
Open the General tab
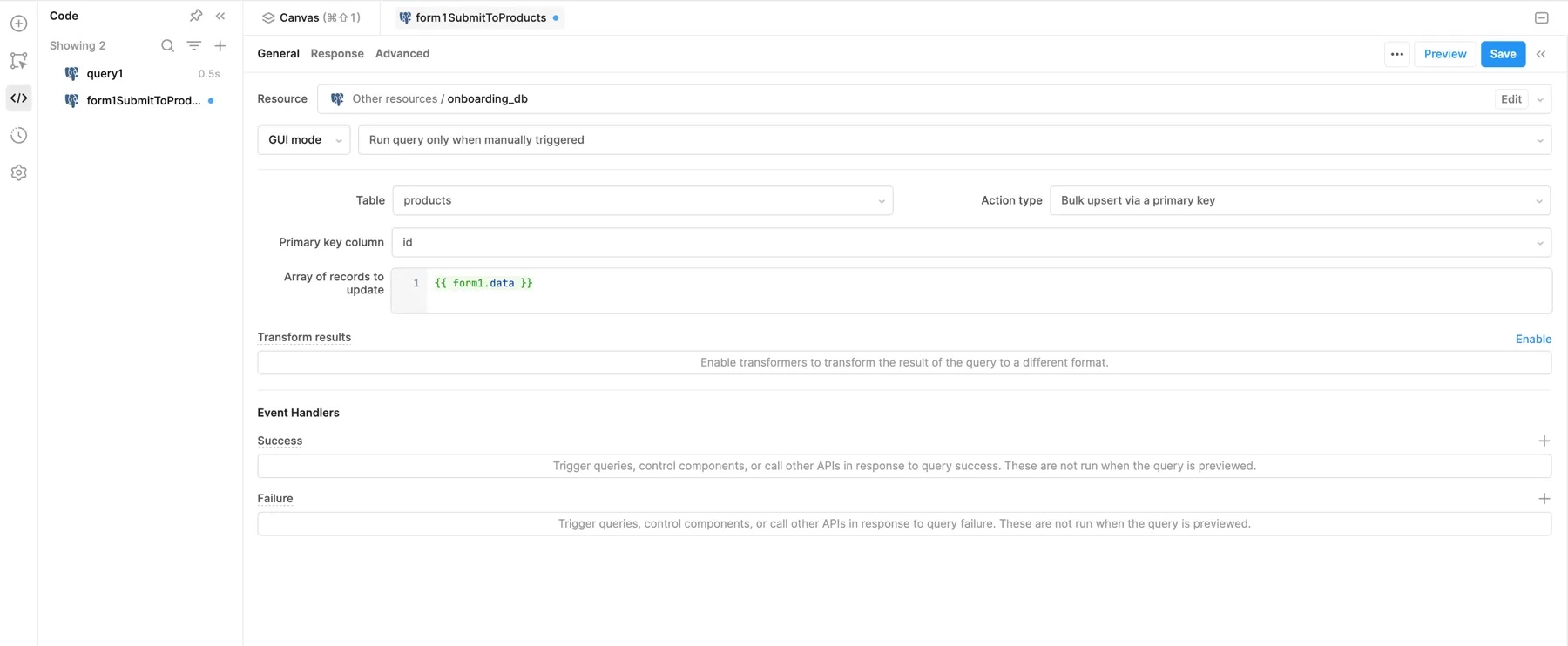tap(278, 54)
